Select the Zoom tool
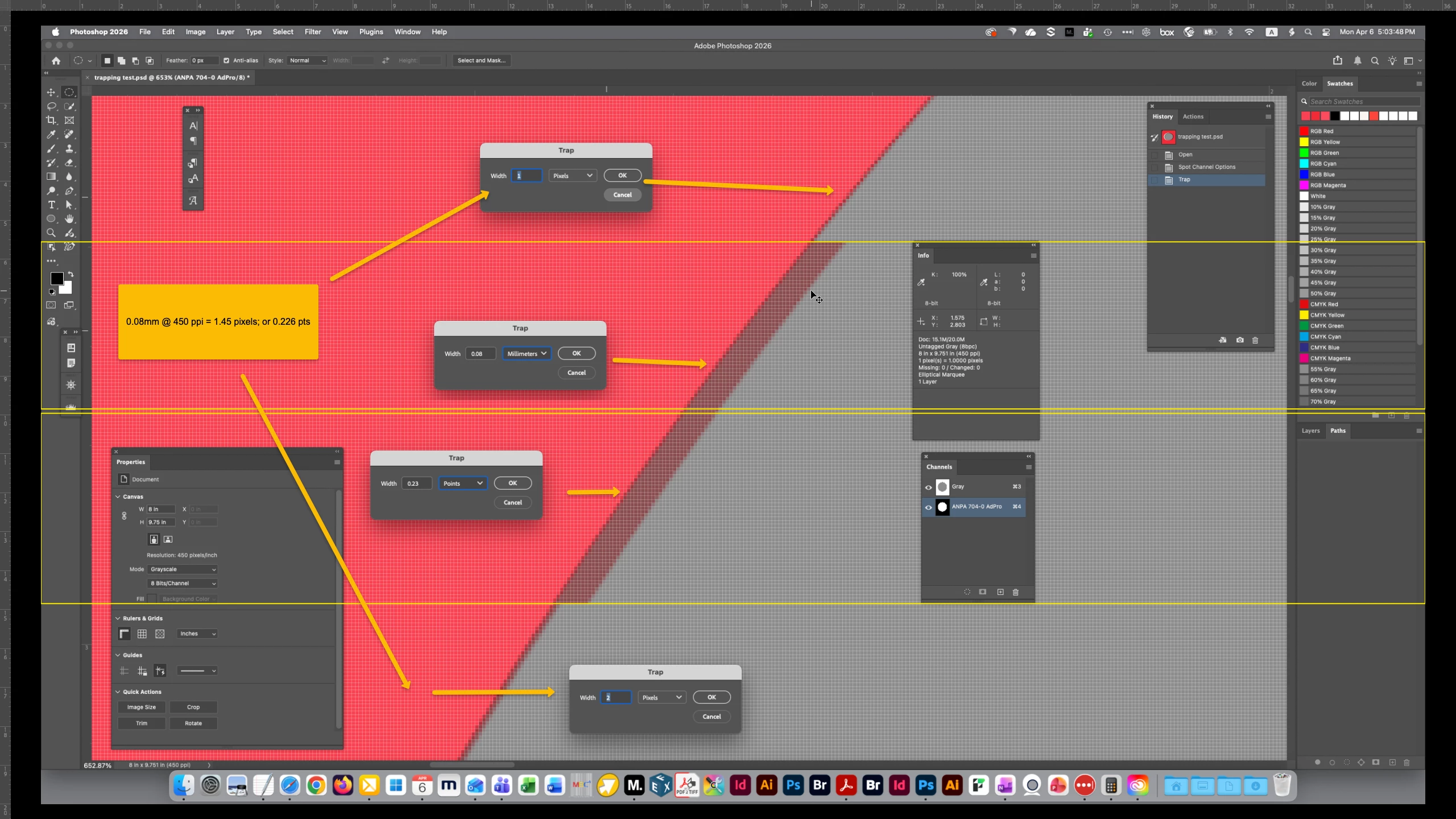The height and width of the screenshot is (819, 1456). 51,233
